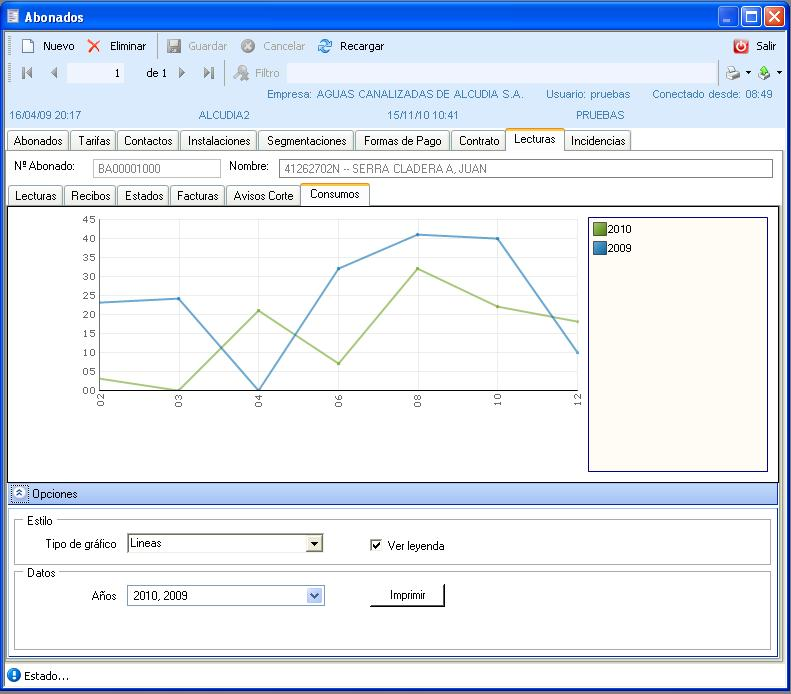
Task: Click the green 2010 legend swatch
Action: (600, 229)
